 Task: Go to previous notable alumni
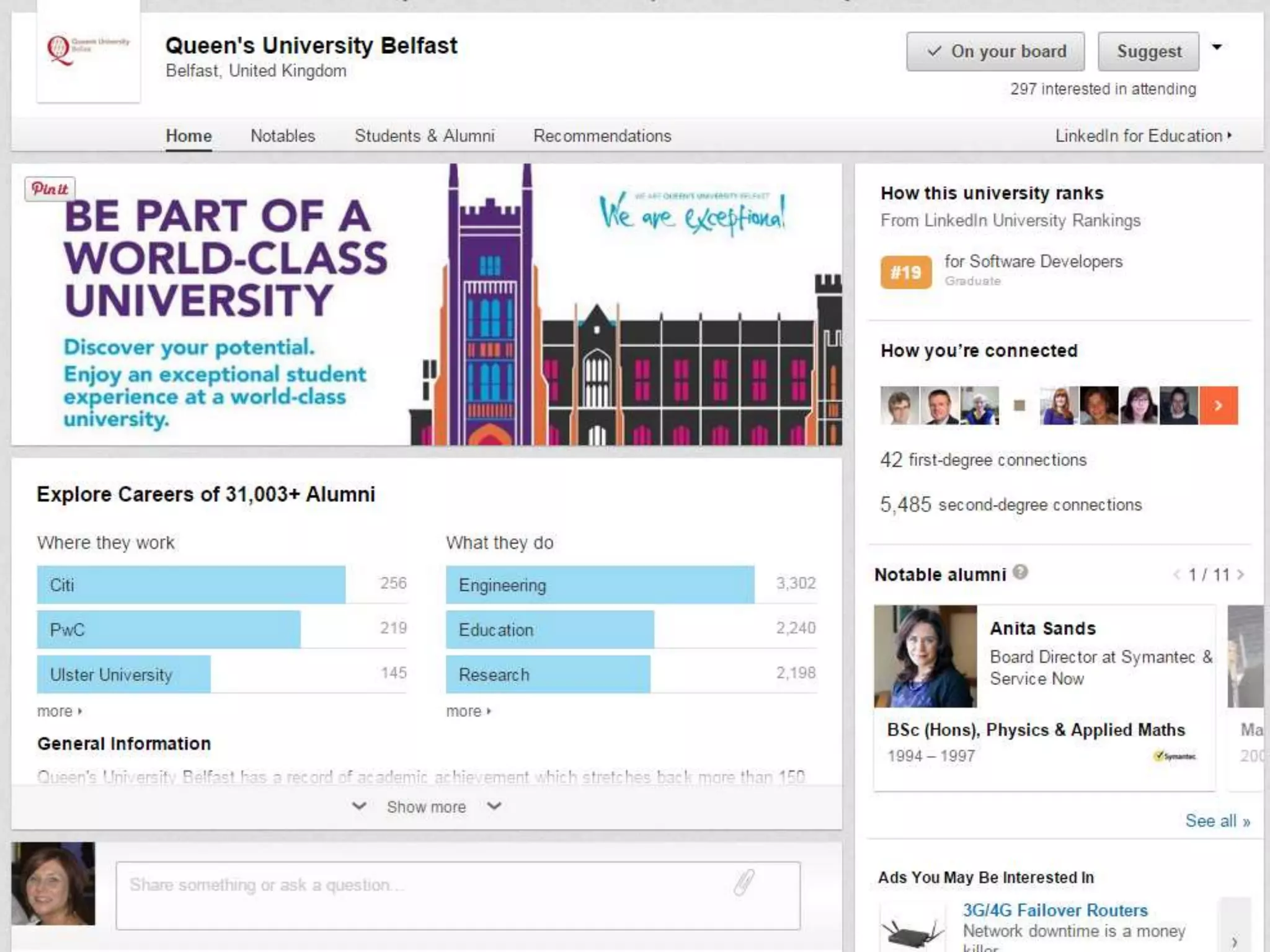pyautogui.click(x=1176, y=575)
